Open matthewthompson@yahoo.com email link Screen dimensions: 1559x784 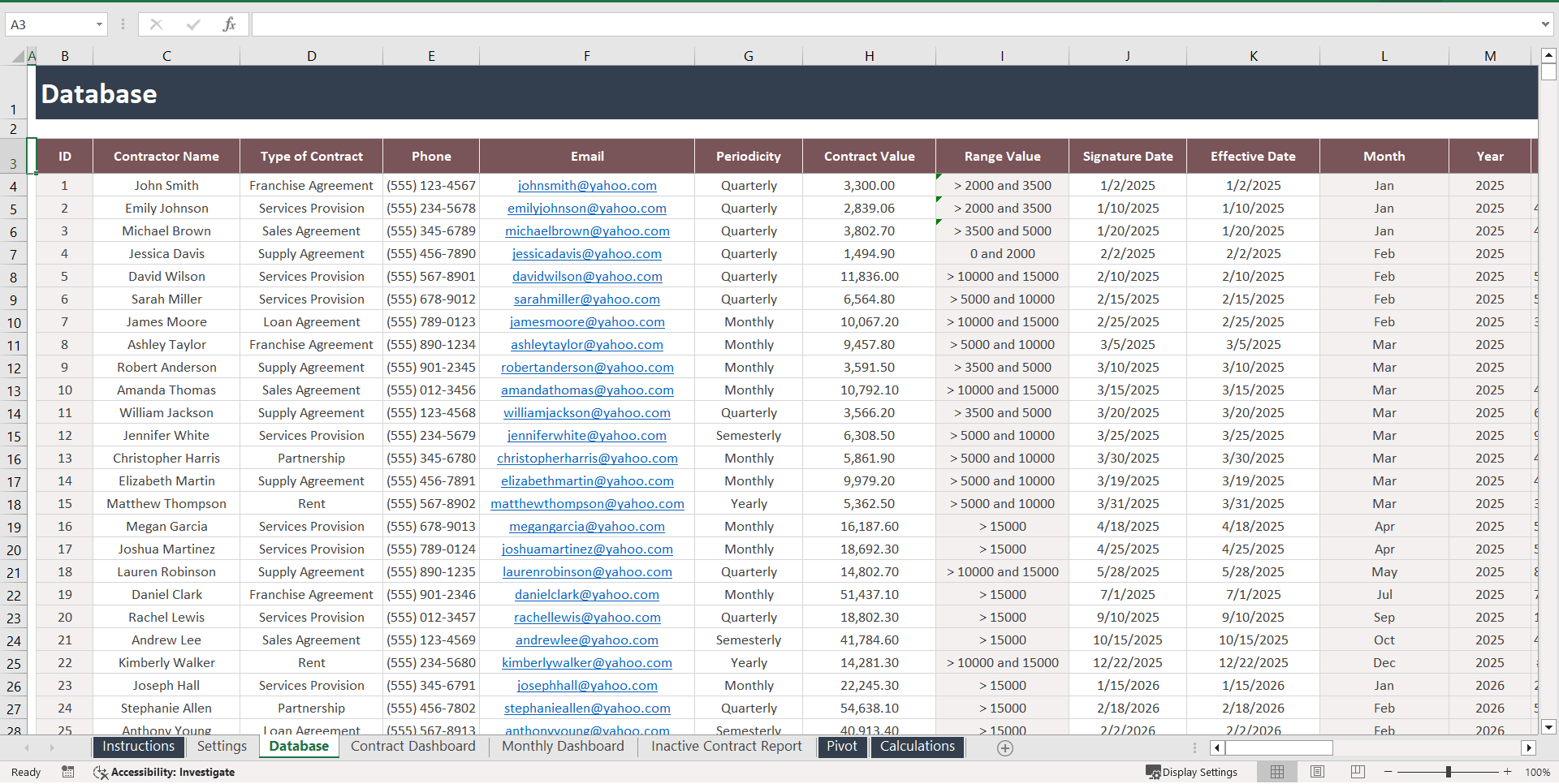[587, 504]
